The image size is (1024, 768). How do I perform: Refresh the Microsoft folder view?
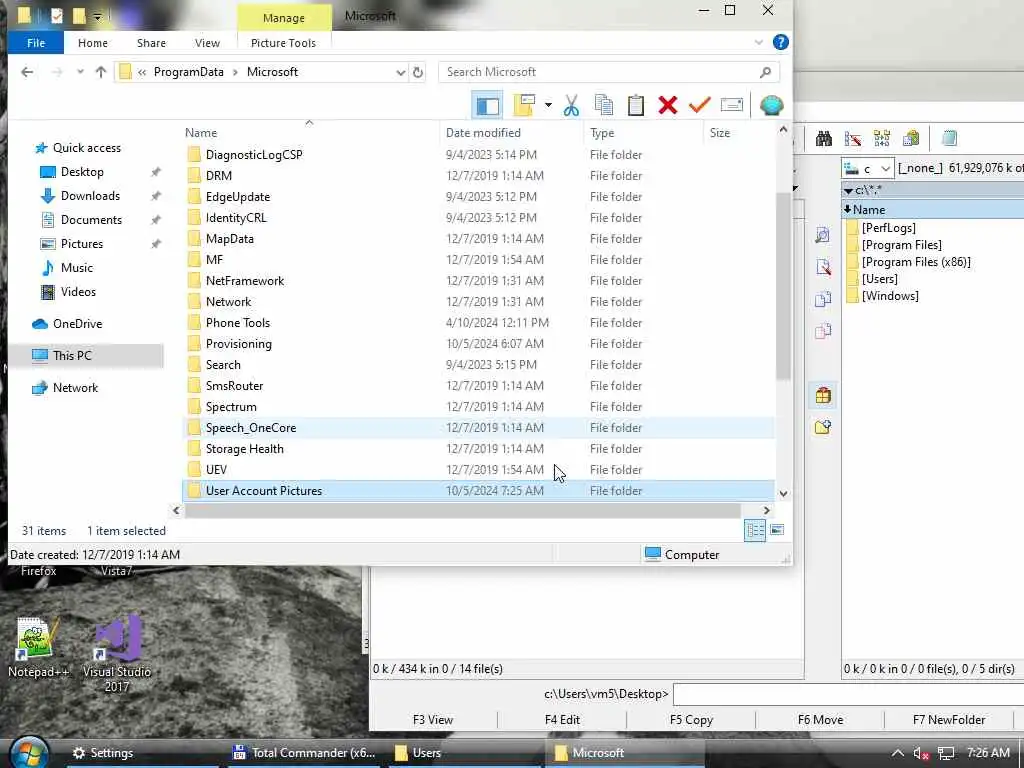click(418, 72)
